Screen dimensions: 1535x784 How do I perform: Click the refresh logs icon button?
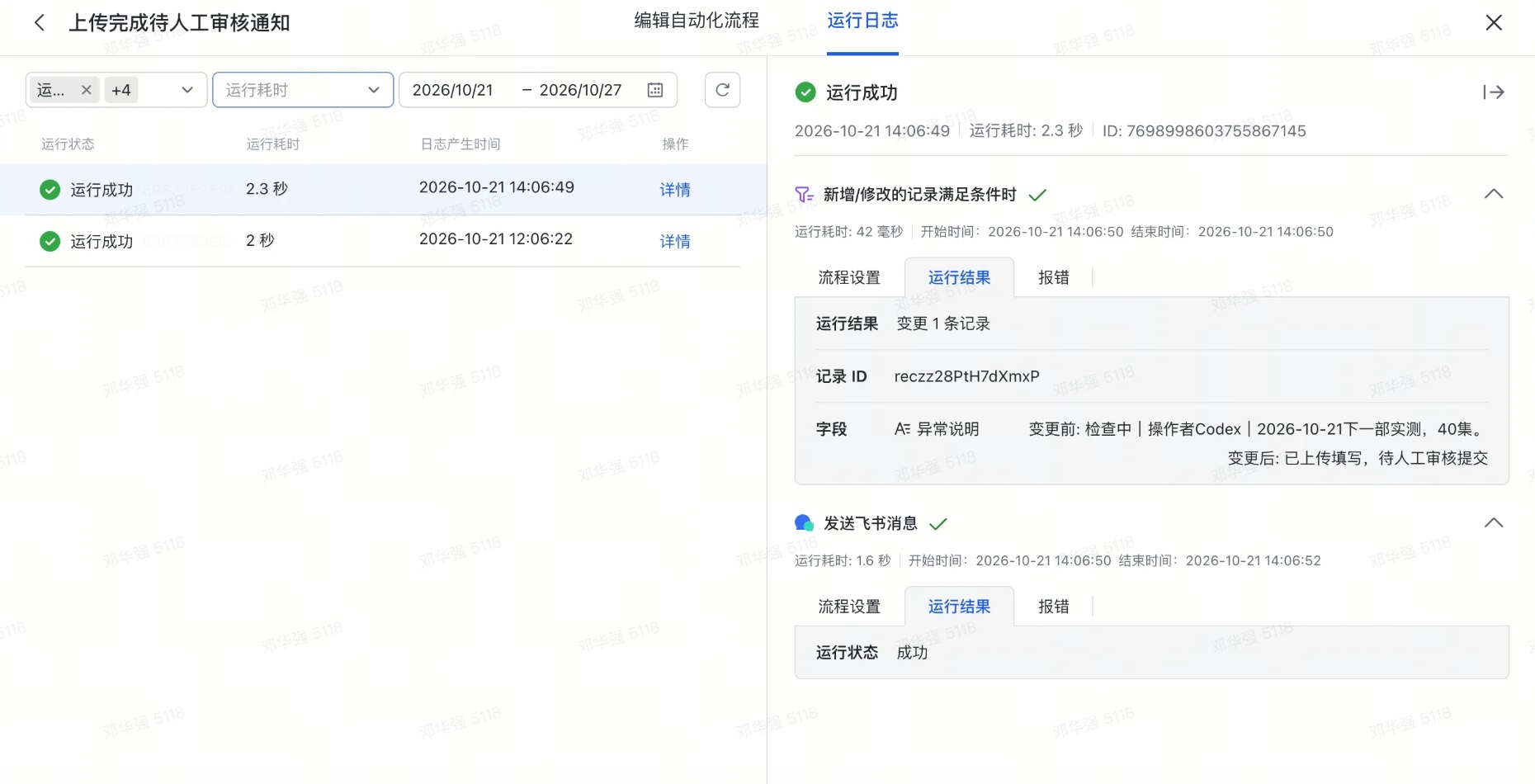tap(722, 90)
